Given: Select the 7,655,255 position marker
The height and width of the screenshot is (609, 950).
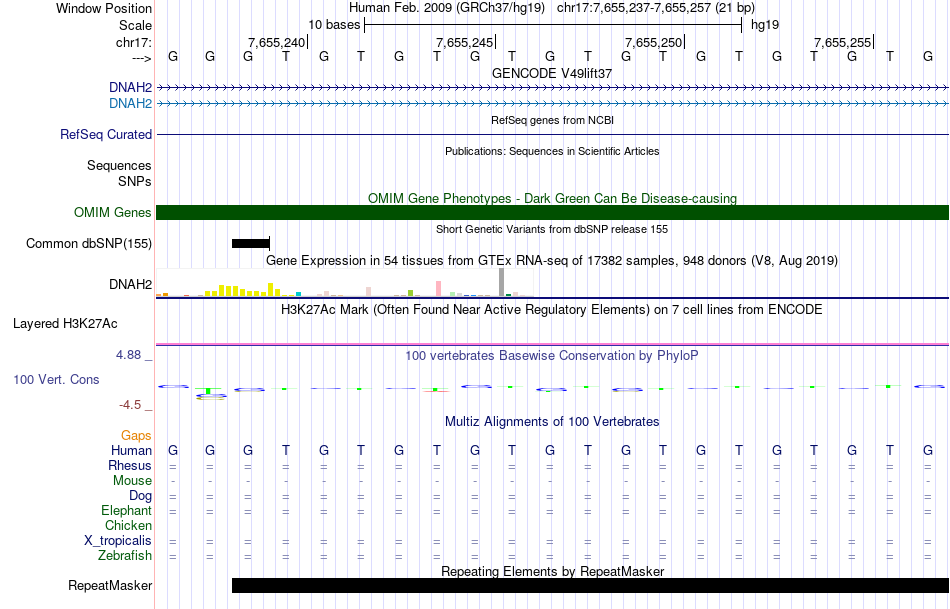Looking at the screenshot, I should click(x=843, y=42).
